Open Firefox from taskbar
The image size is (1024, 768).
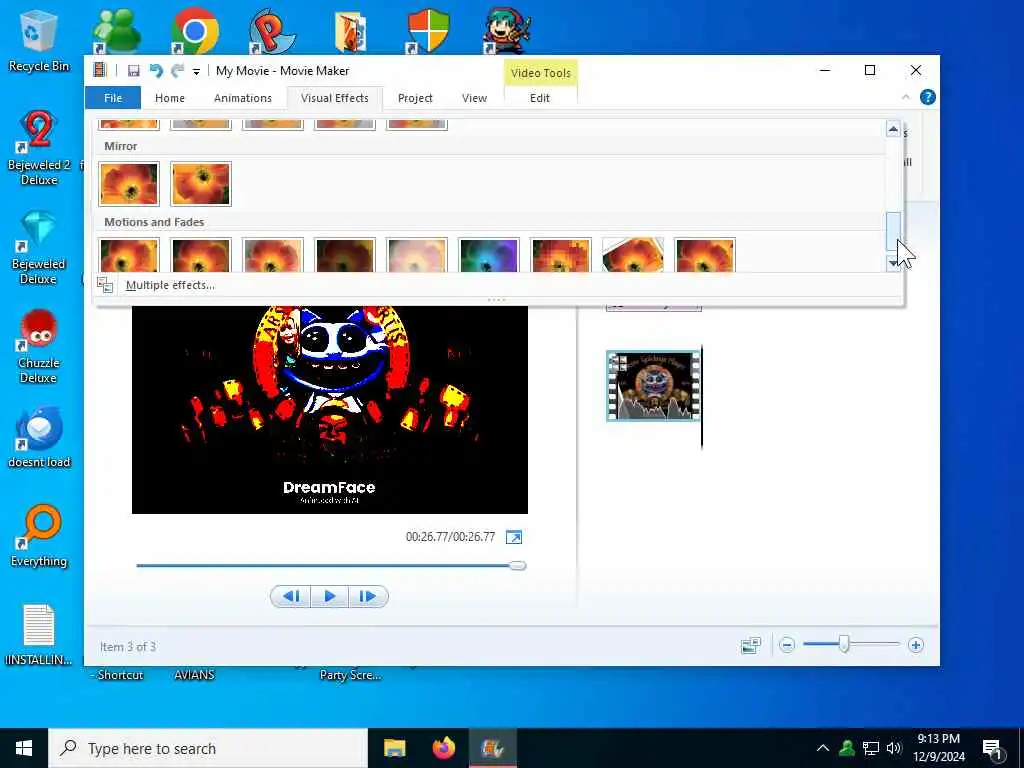443,748
